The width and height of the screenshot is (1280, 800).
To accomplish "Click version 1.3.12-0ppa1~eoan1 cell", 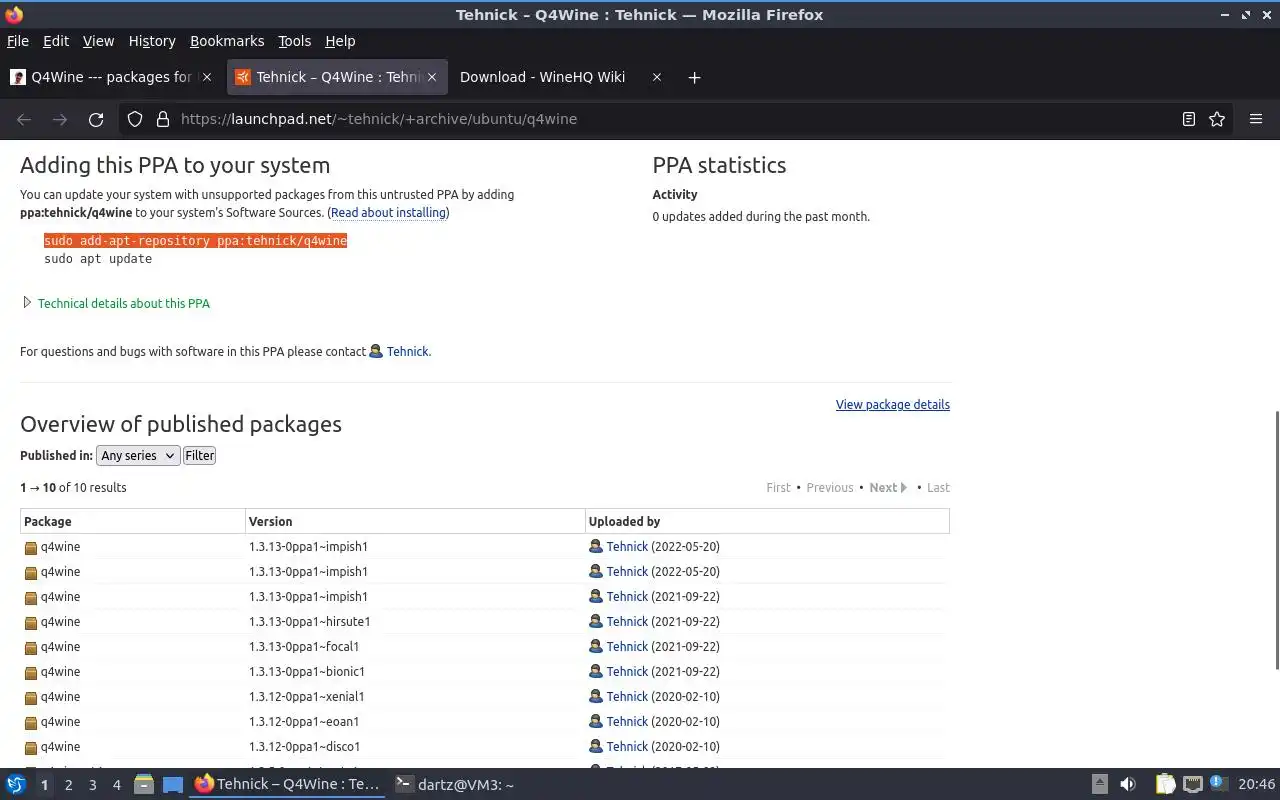I will click(x=304, y=722).
